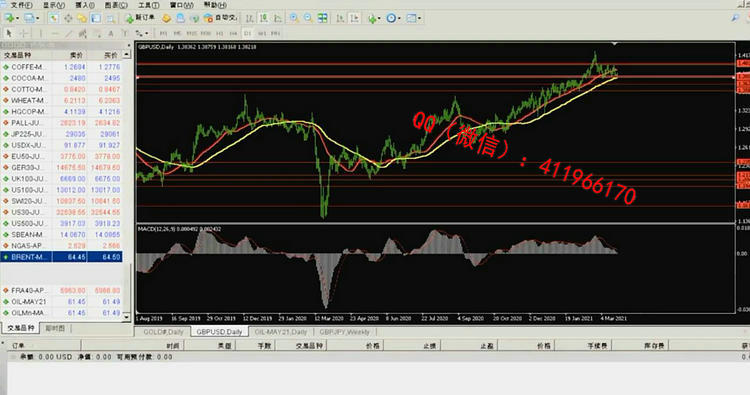This screenshot has height=395, width=750.
Task: Toggle the D1 timeframe button
Action: click(x=247, y=33)
